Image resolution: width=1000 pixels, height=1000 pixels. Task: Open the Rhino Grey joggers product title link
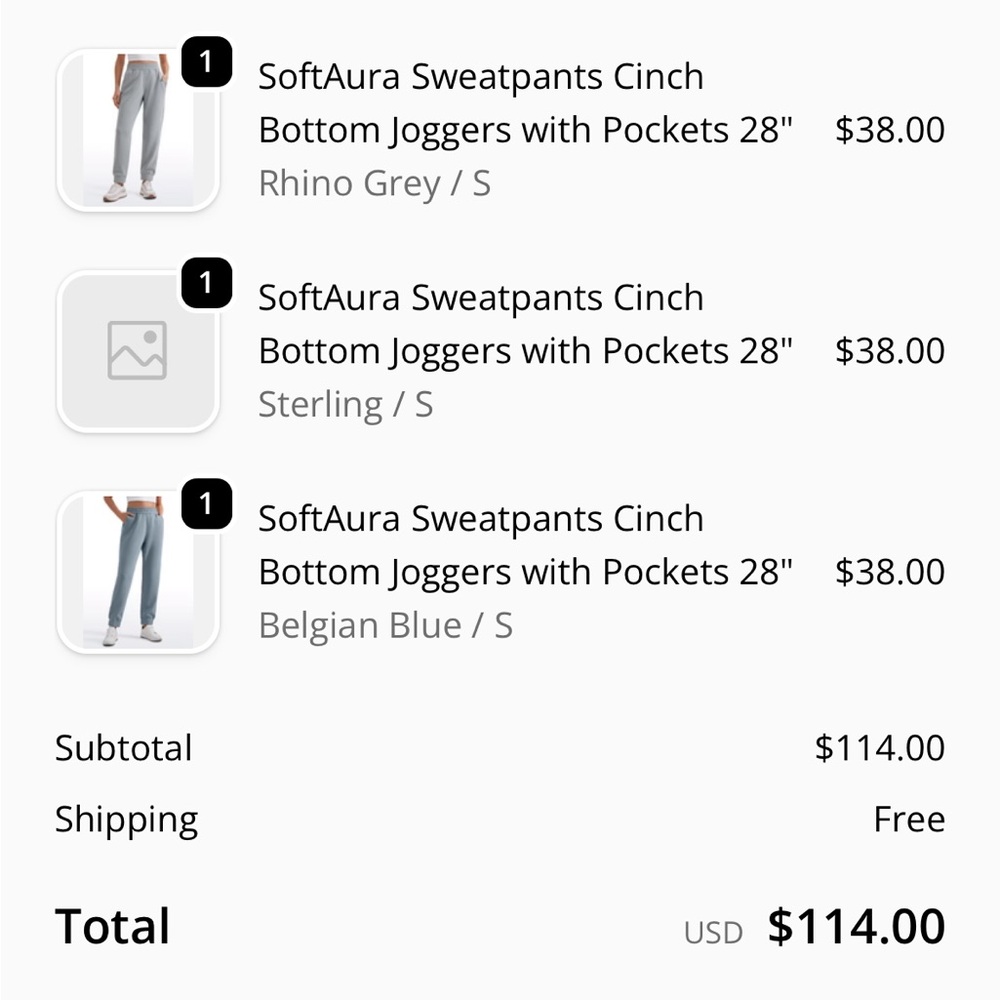pos(480,102)
